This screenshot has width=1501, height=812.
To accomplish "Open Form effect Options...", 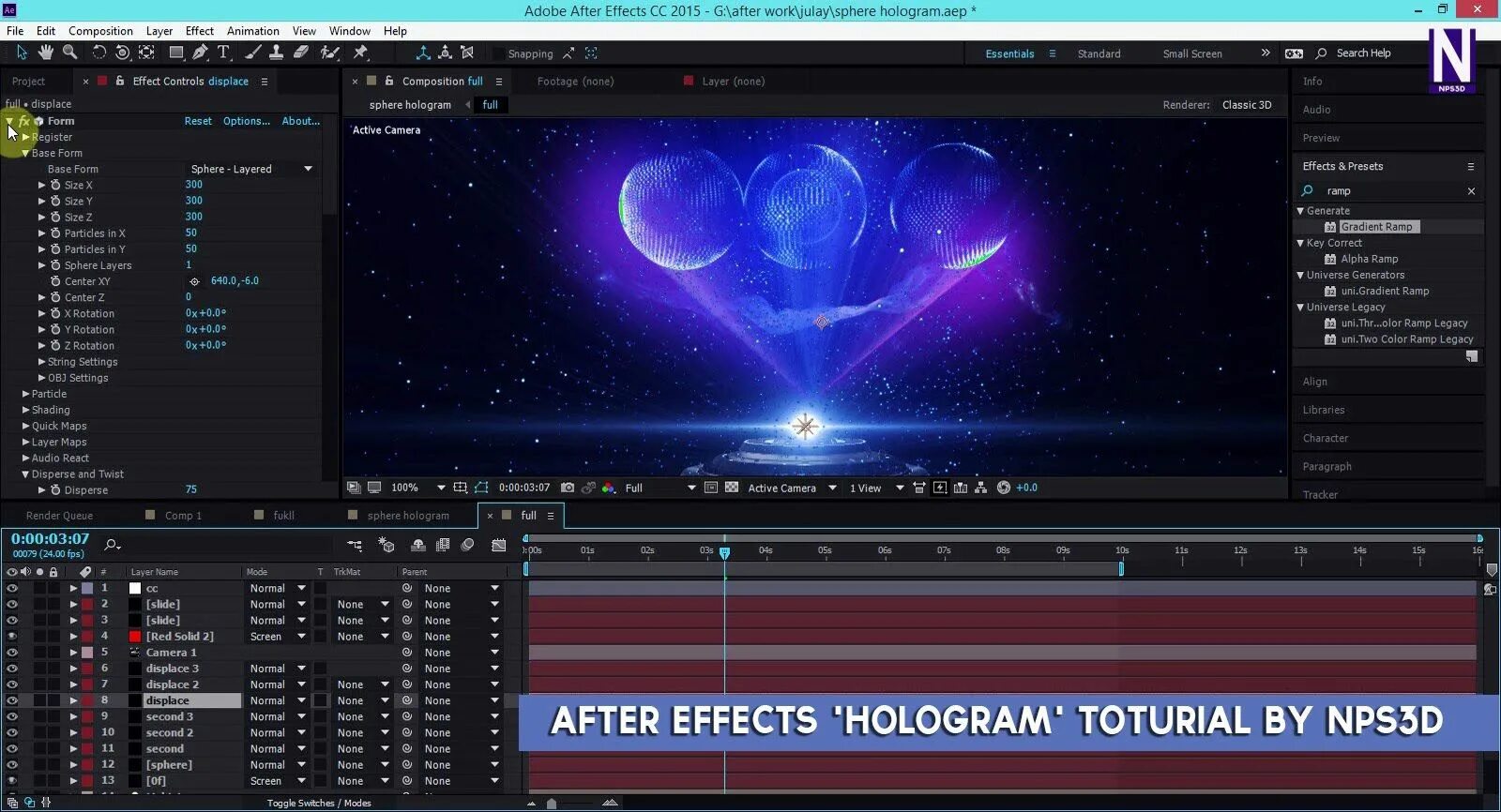I will (x=247, y=121).
